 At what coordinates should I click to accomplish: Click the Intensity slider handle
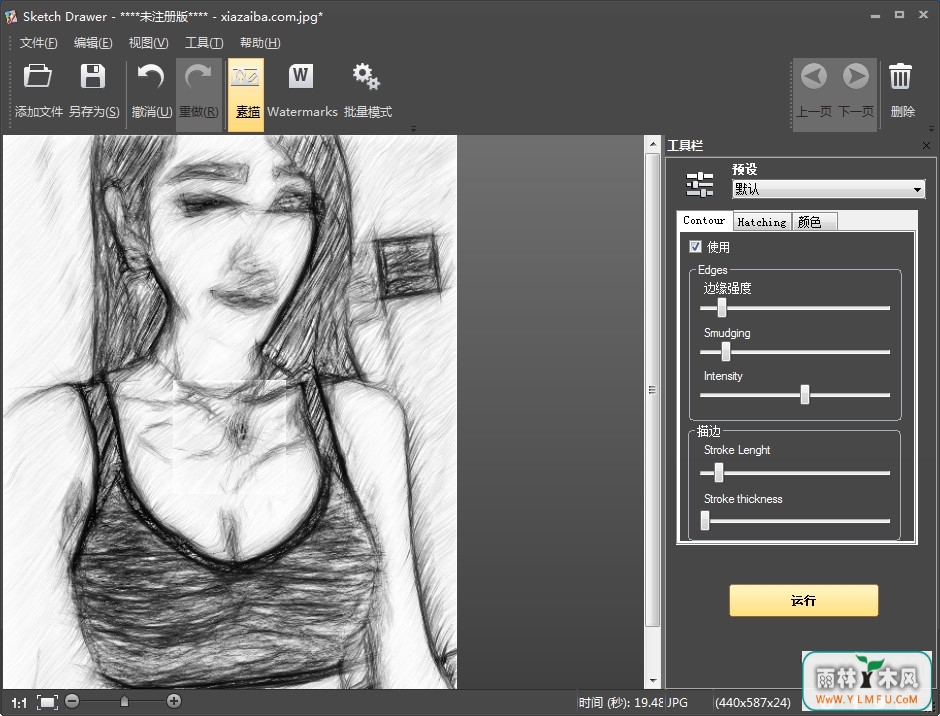click(805, 395)
